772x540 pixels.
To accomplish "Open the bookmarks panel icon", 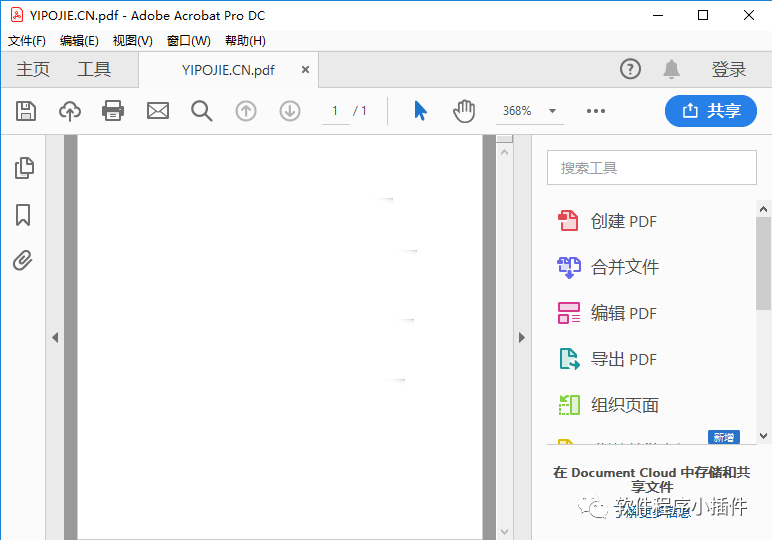I will click(x=23, y=215).
